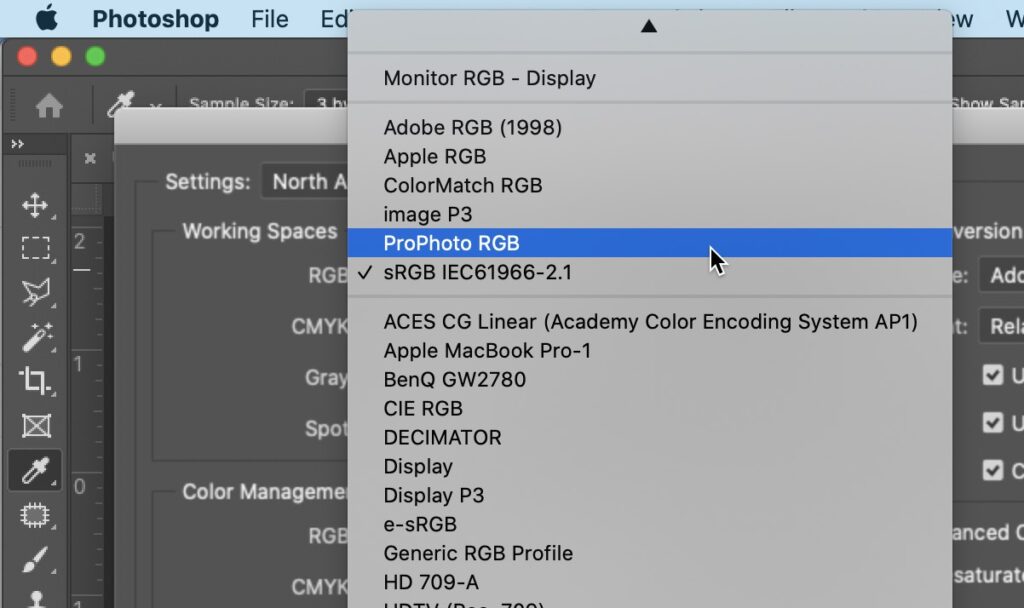Screen dimensions: 1024x608
Task: Open the conversion Engine dropdown showing Ado
Action: pyautogui.click(x=1001, y=275)
